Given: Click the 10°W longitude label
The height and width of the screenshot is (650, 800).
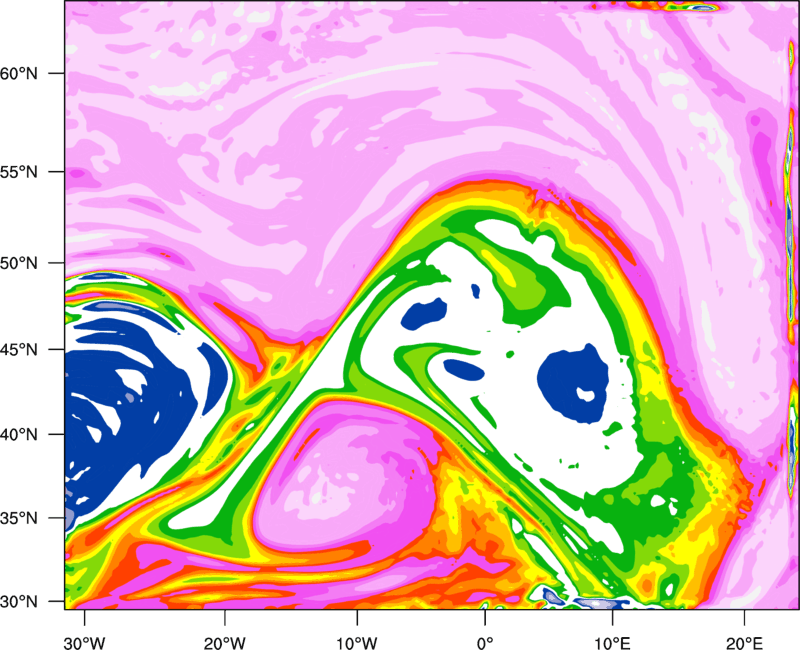Looking at the screenshot, I should pyautogui.click(x=357, y=643).
